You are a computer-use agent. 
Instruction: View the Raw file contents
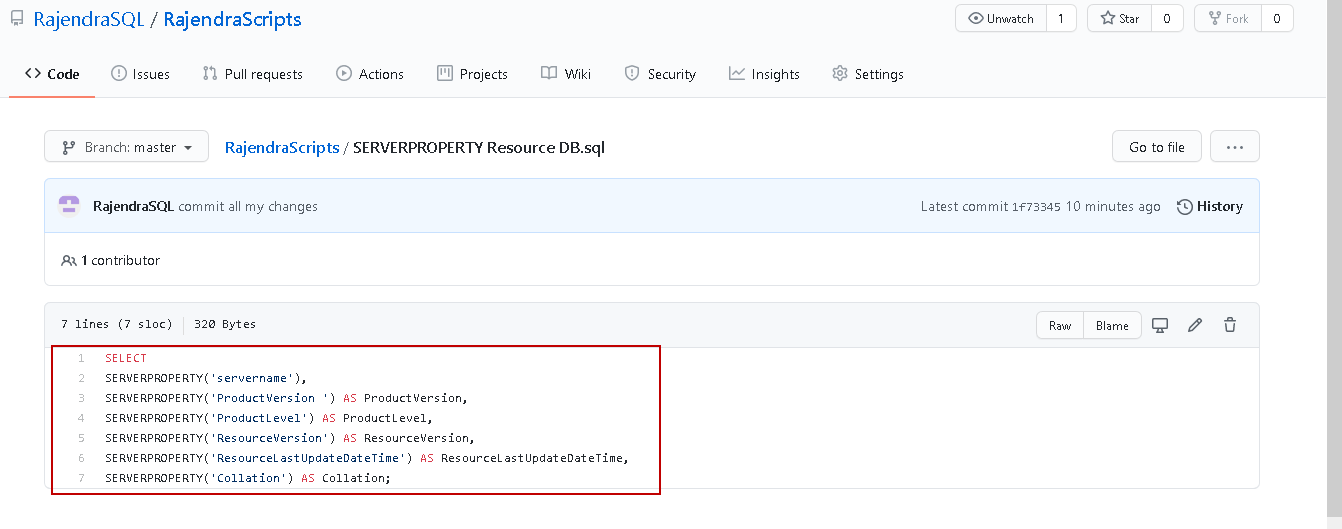(x=1060, y=325)
